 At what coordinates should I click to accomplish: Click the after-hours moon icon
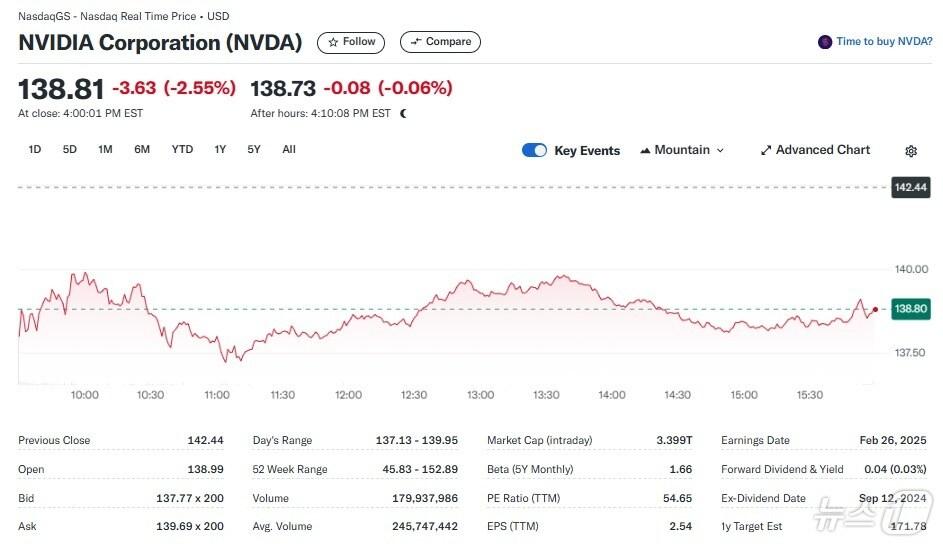tap(403, 114)
